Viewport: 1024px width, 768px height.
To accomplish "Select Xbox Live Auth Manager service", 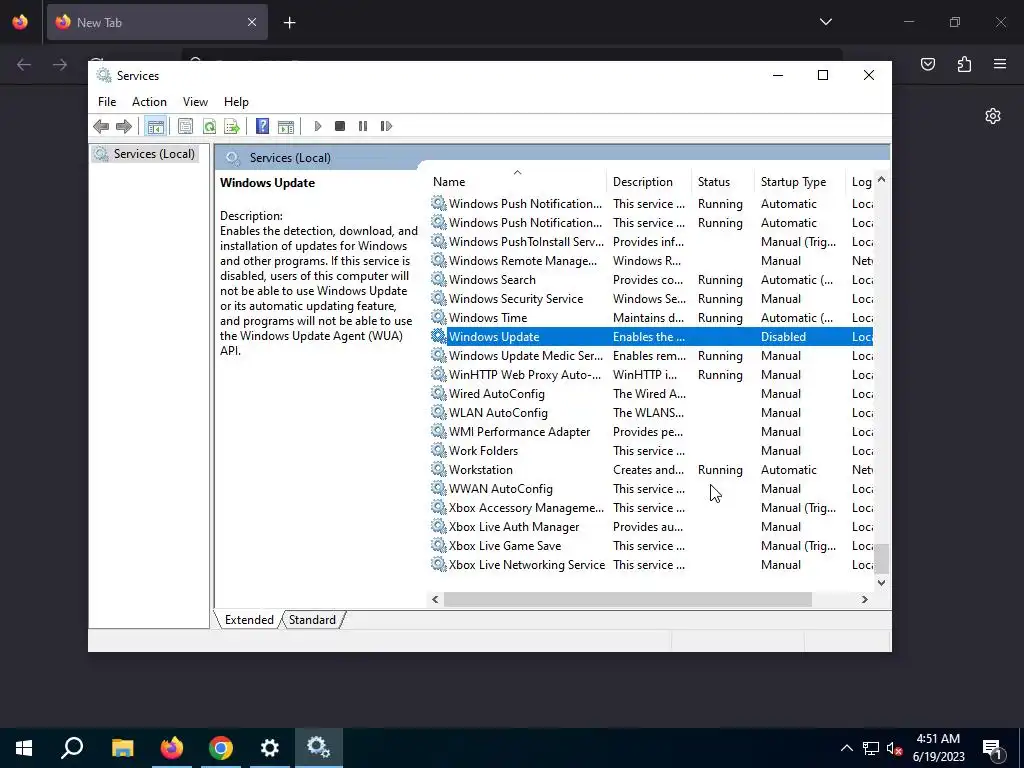I will coord(651,526).
